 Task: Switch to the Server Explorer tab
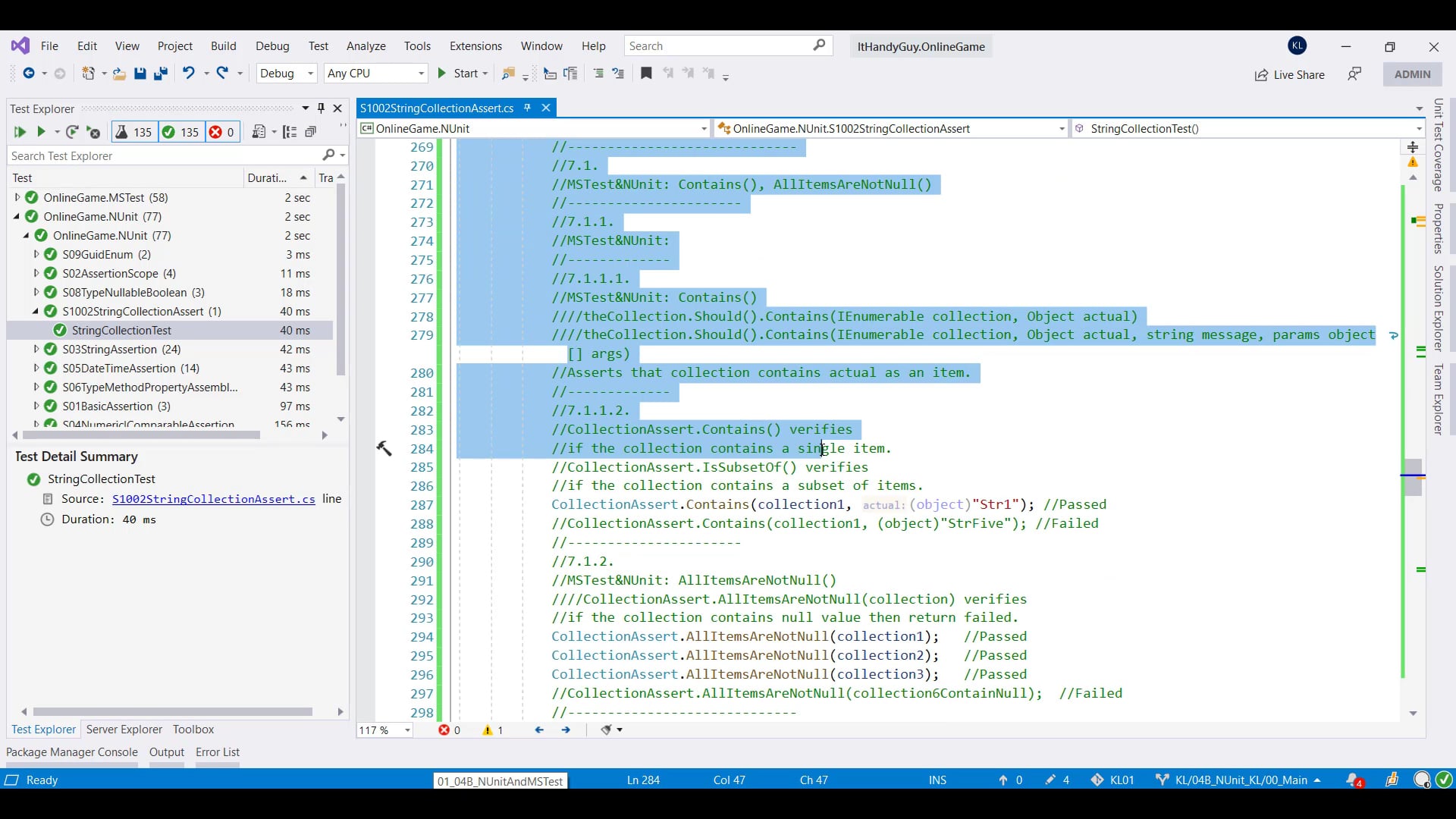(x=124, y=730)
